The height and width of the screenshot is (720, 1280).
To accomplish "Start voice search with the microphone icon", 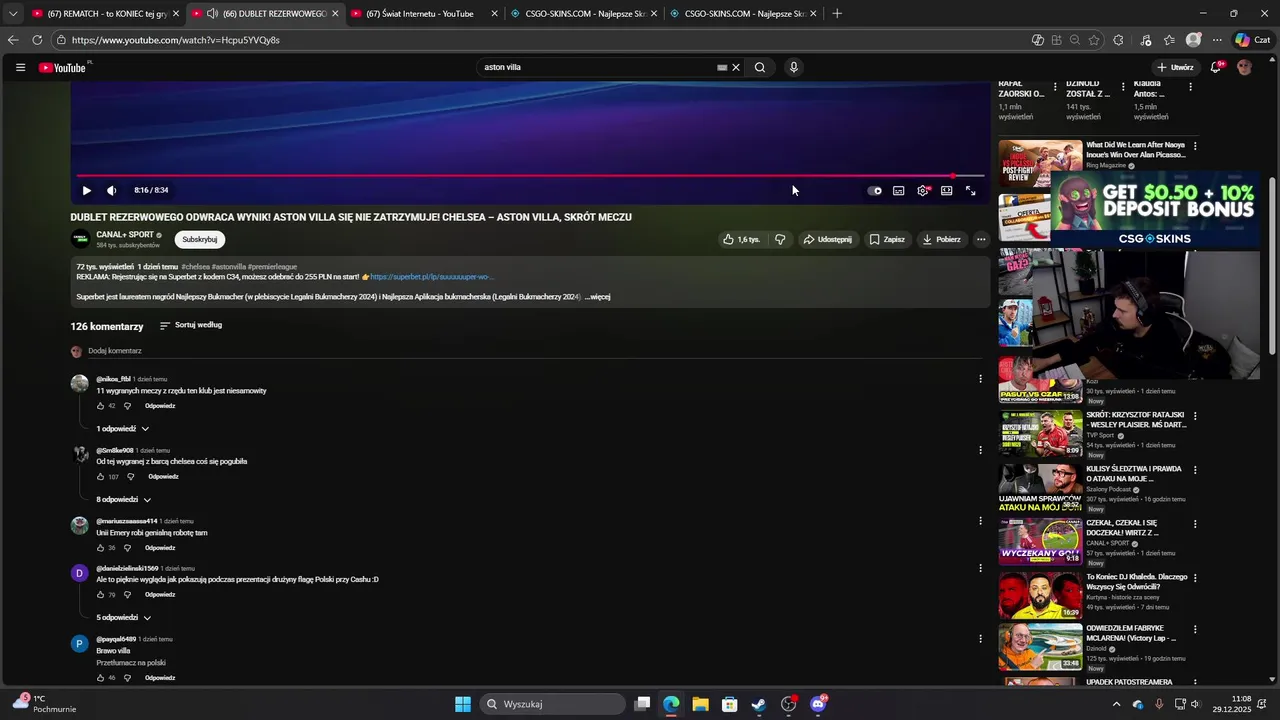I will click(x=794, y=68).
